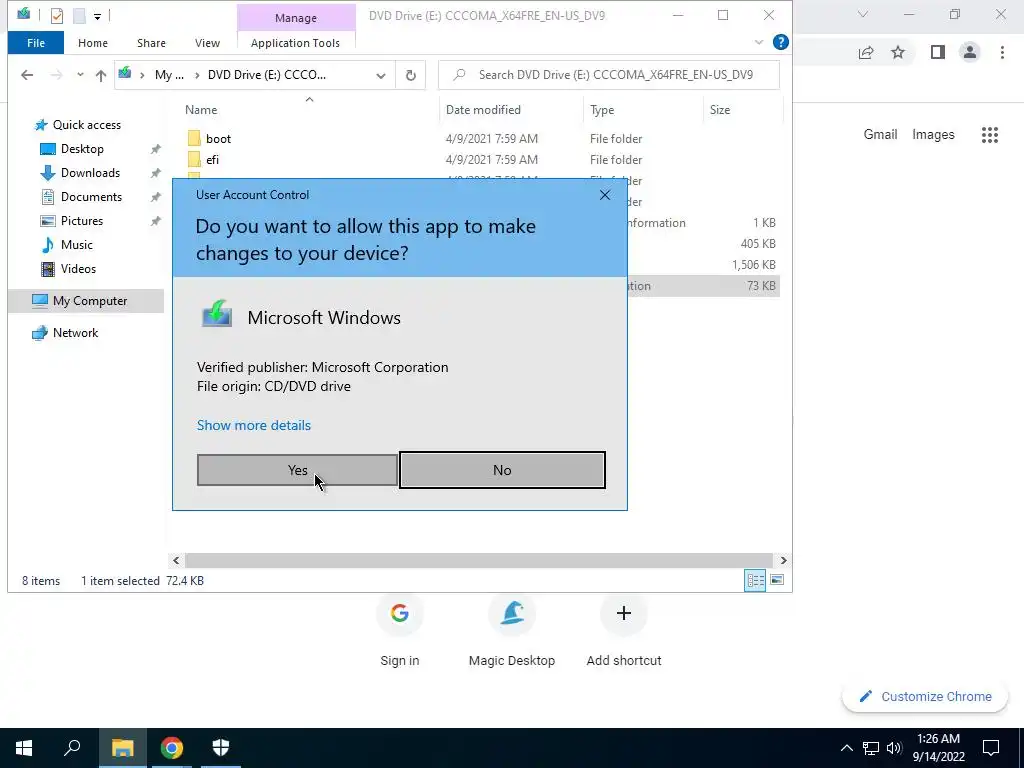This screenshot has height=768, width=1024.
Task: Click the Search DVD Drive field
Action: pyautogui.click(x=609, y=75)
